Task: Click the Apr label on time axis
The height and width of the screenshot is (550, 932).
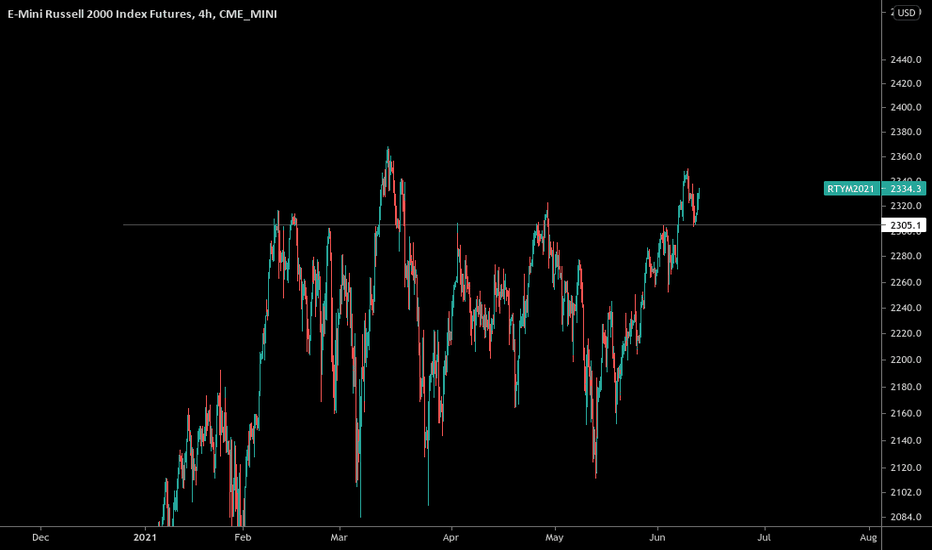Action: 451,538
